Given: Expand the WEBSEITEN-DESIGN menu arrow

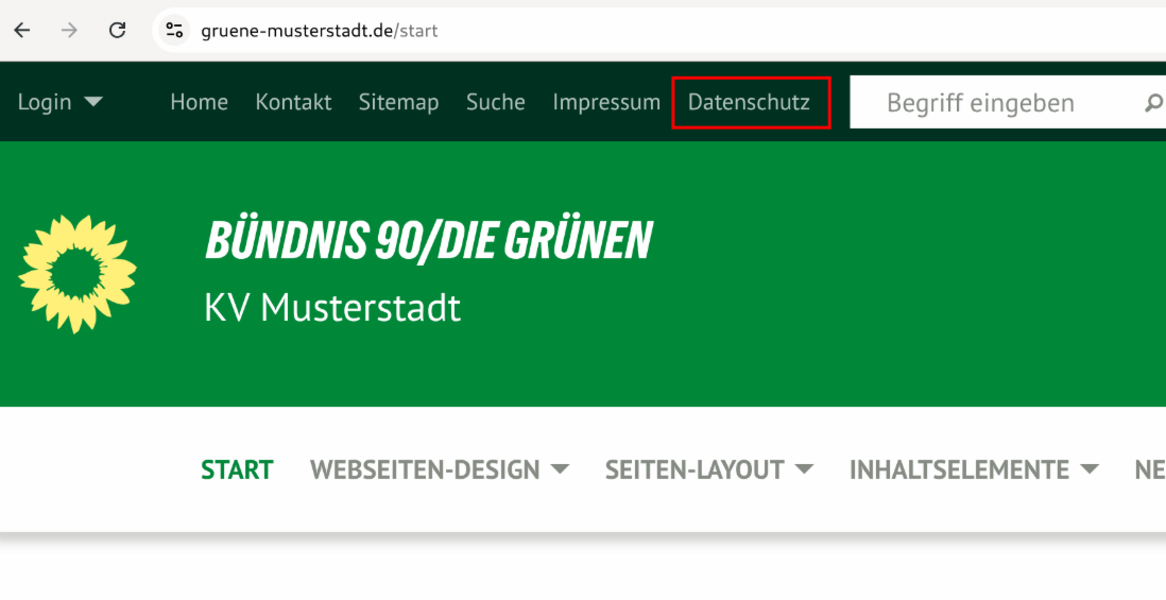Looking at the screenshot, I should tap(559, 469).
